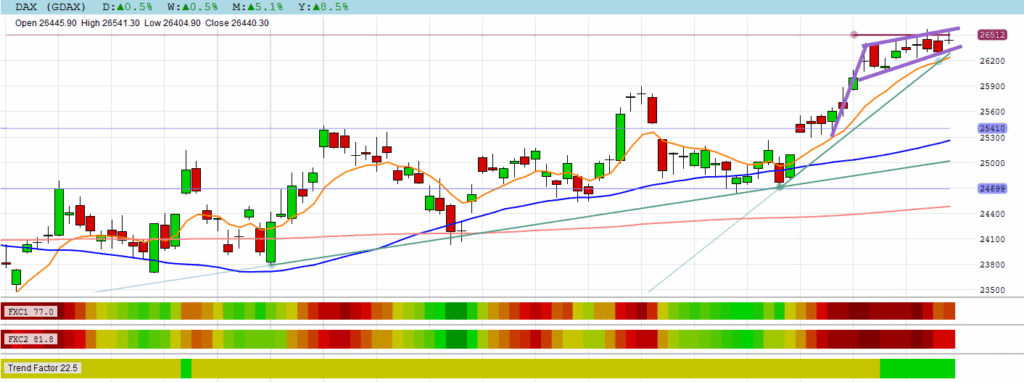1024x382 pixels.
Task: Select the FXC2 81.8 indicator label
Action: 31,339
